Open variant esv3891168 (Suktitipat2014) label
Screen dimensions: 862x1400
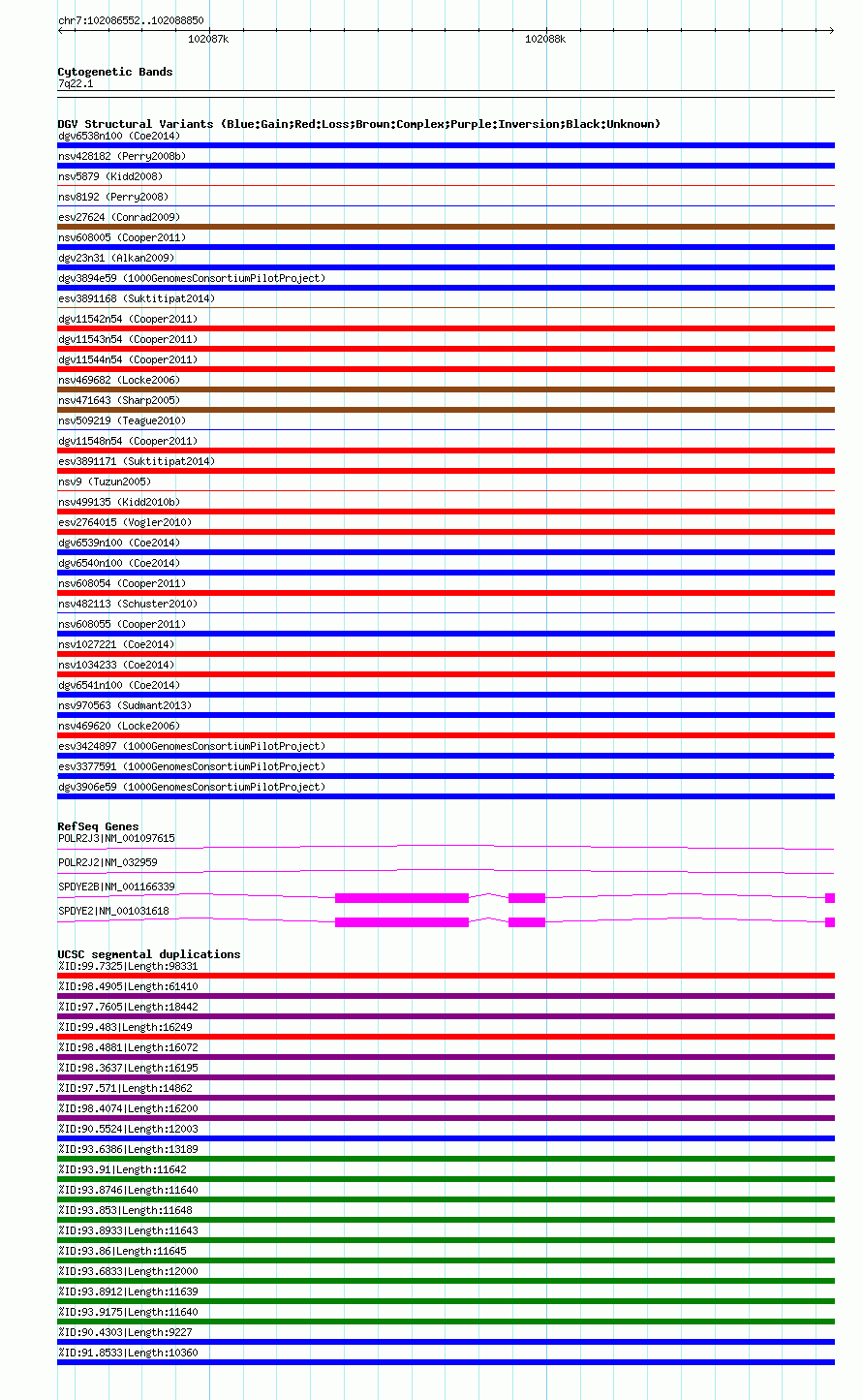137,298
